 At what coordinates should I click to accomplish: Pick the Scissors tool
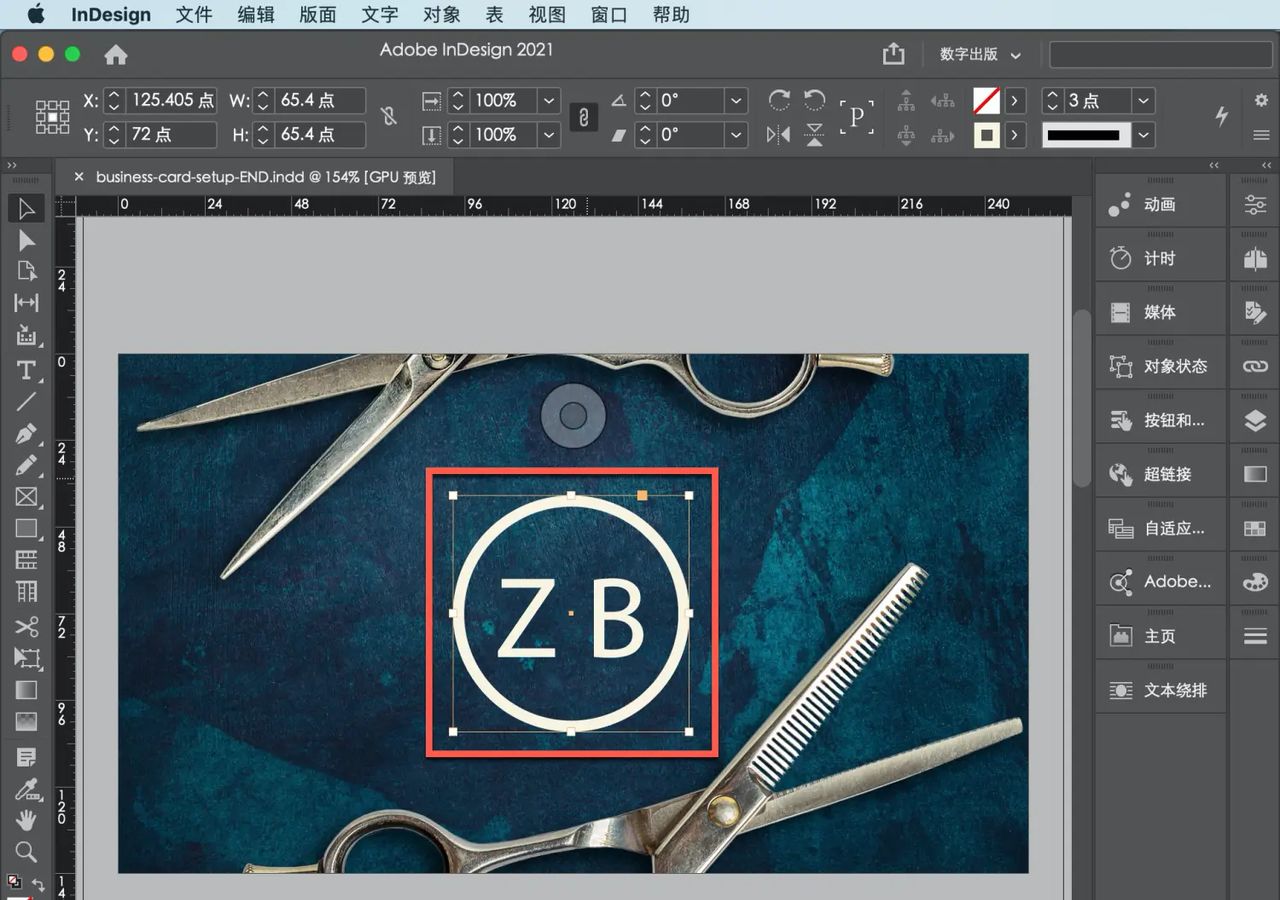click(x=26, y=627)
